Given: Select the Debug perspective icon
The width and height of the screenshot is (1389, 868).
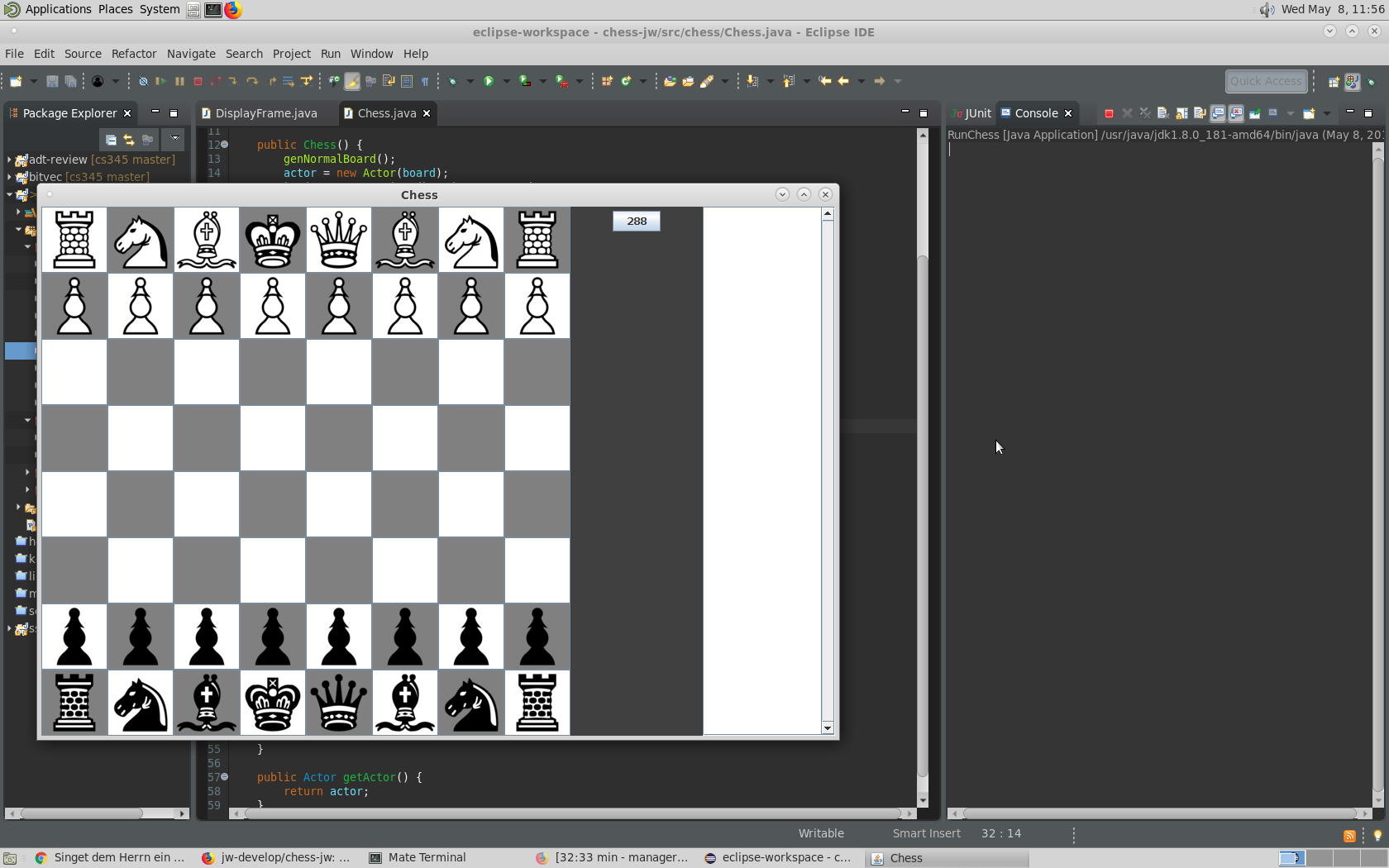Looking at the screenshot, I should tap(1371, 81).
